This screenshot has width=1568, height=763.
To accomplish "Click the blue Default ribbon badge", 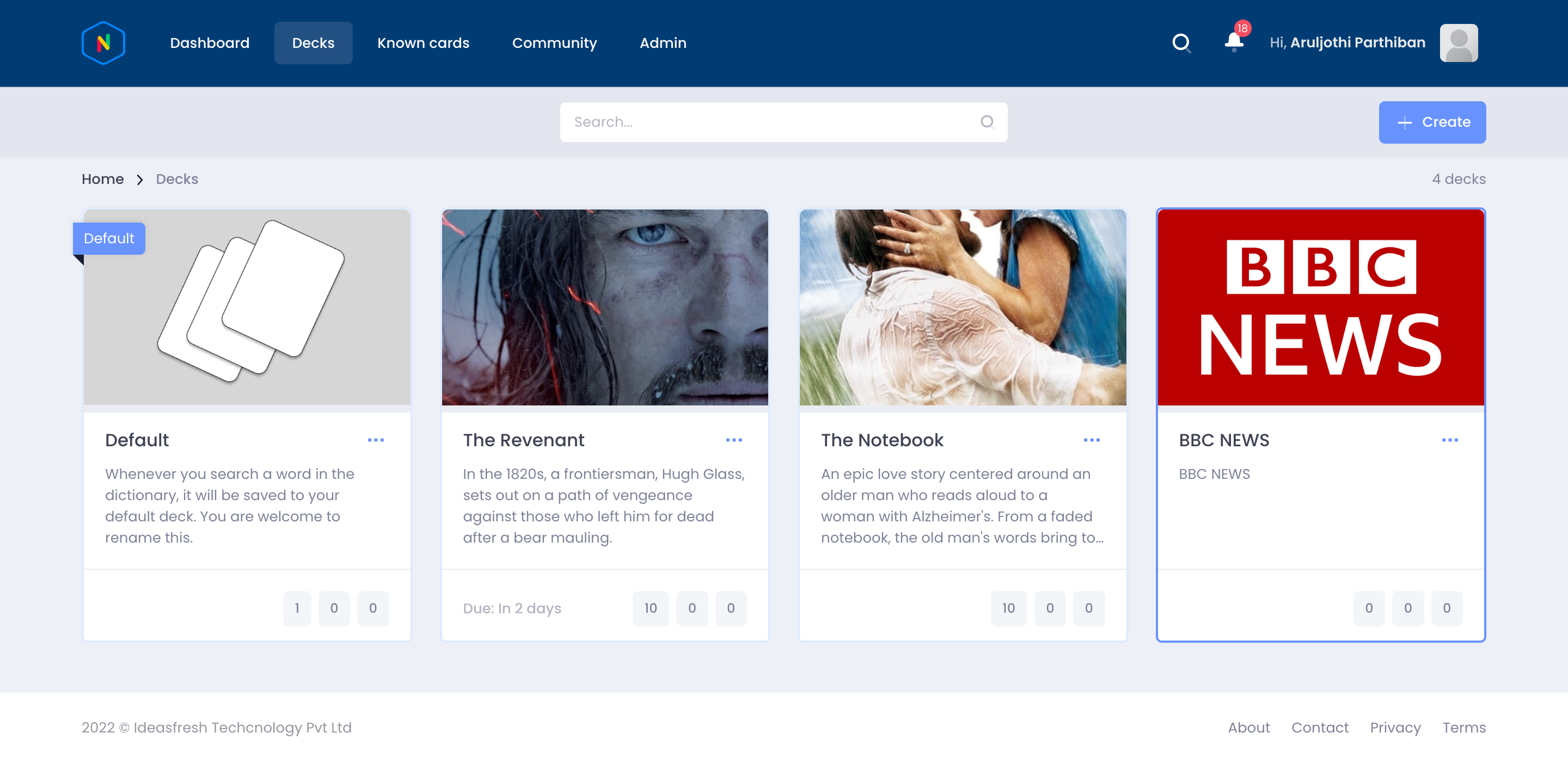I will [109, 238].
